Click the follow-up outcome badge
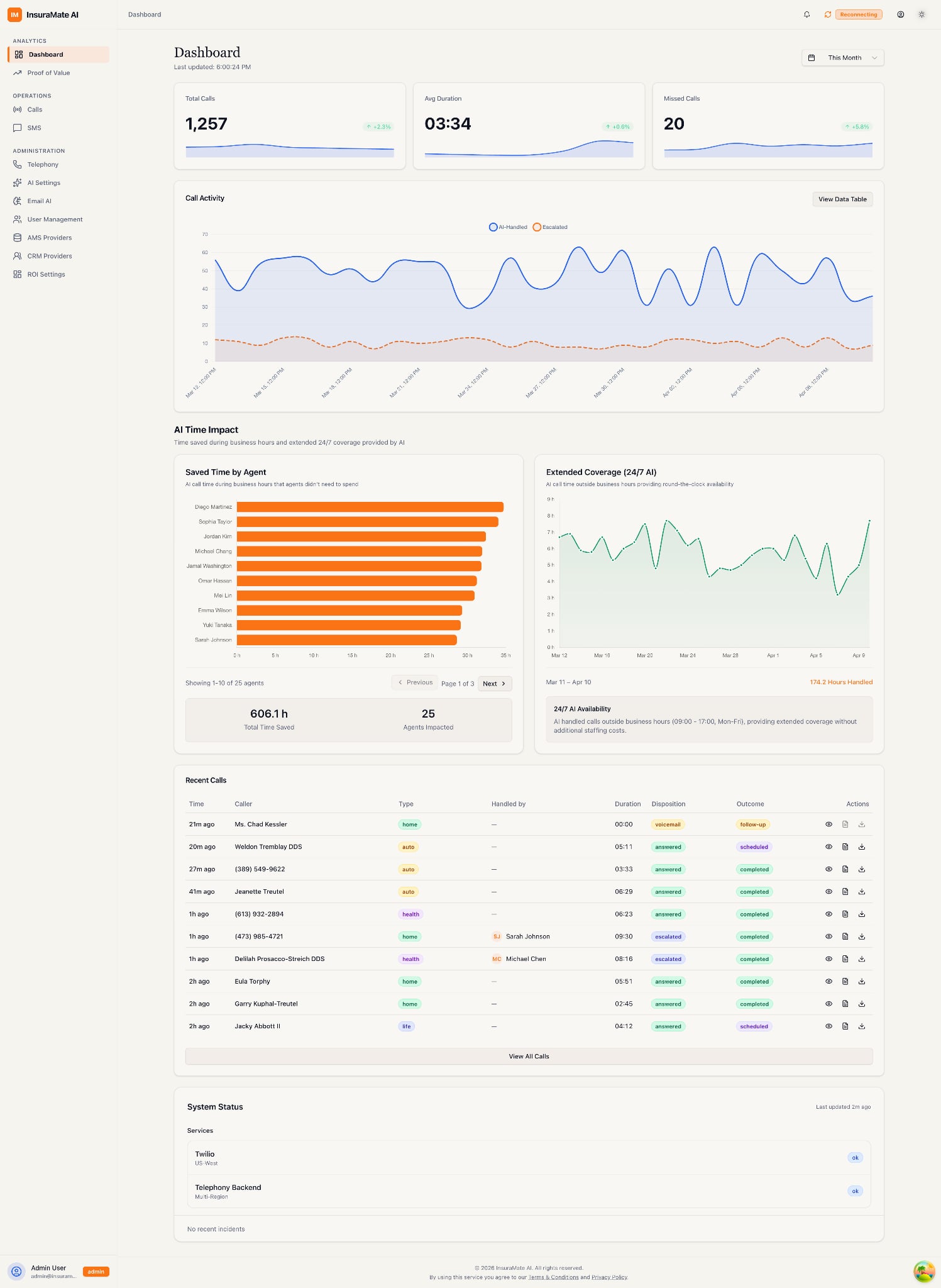 click(753, 824)
